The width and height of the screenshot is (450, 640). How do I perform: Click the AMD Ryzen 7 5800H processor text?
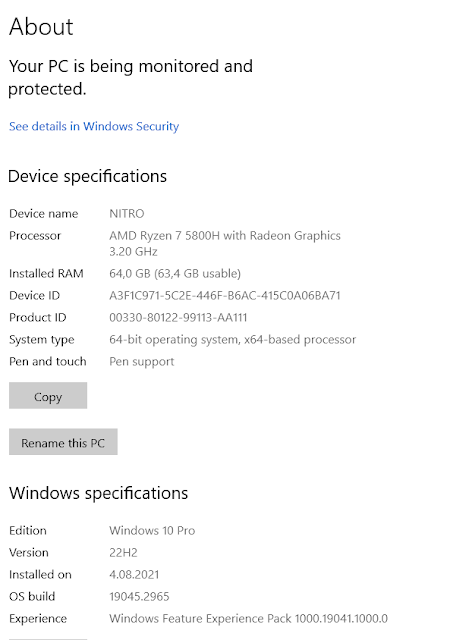click(225, 243)
